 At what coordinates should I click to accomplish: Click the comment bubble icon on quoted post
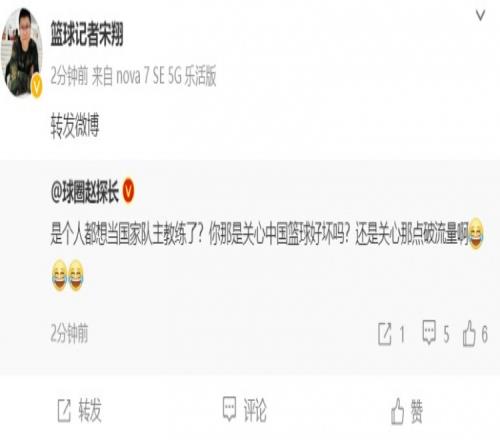pyautogui.click(x=429, y=332)
